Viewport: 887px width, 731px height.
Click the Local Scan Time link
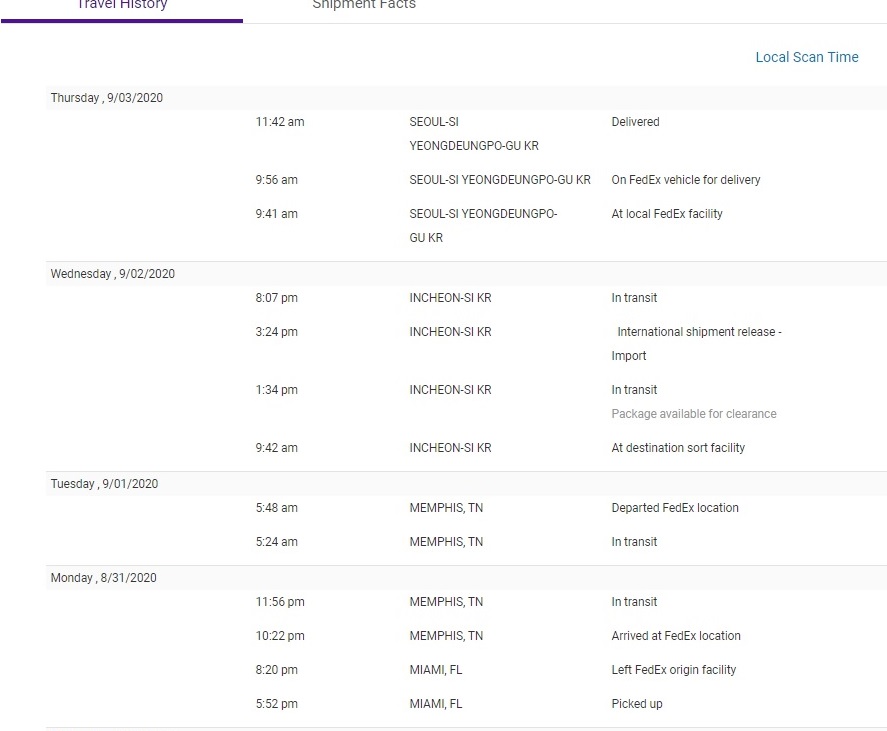tap(806, 57)
